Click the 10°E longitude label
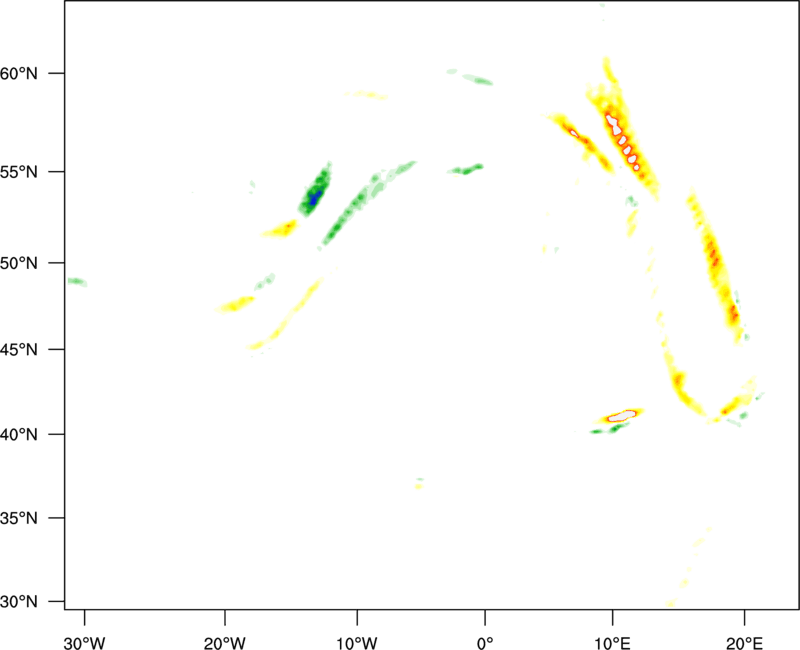Screen dimensions: 800x650 [612, 643]
